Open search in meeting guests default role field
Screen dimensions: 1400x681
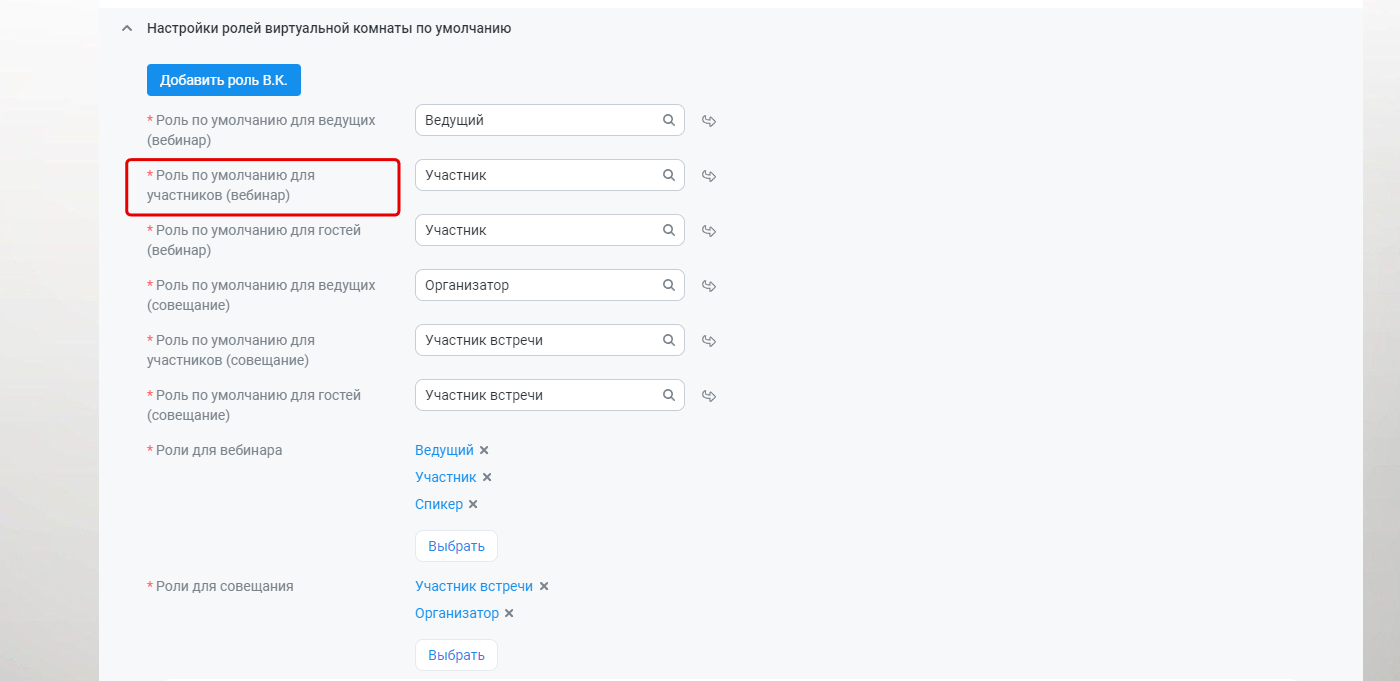click(669, 395)
